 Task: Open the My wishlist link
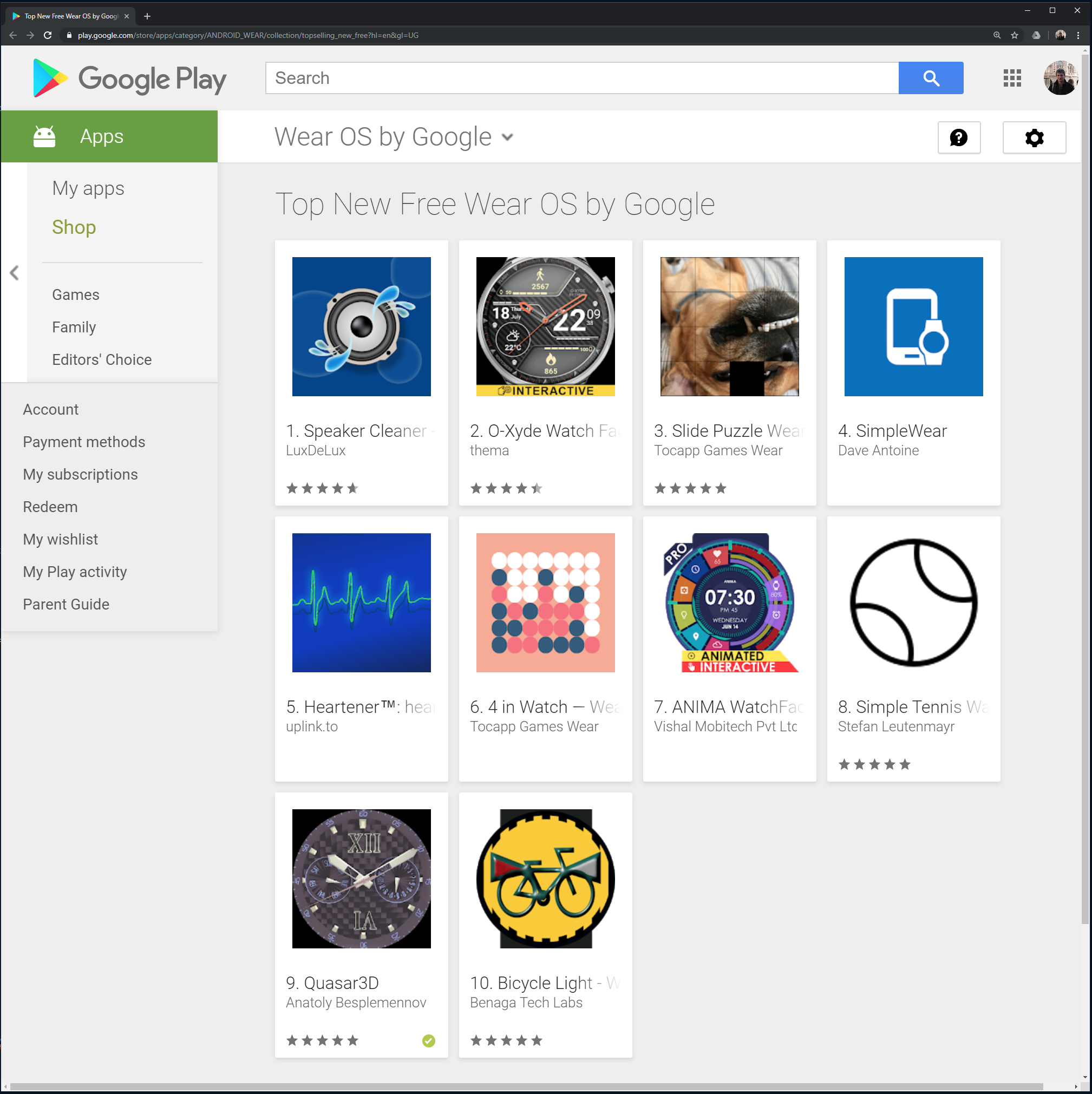(60, 539)
